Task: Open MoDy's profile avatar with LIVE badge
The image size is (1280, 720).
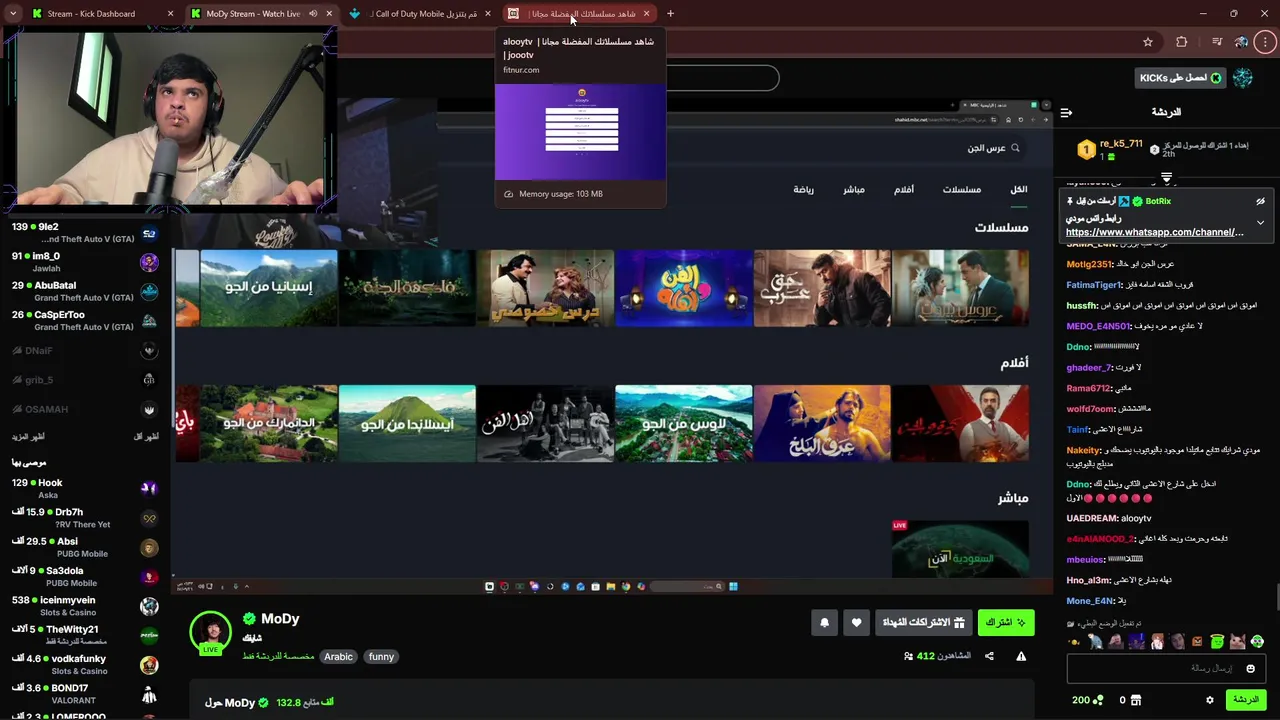Action: click(211, 632)
